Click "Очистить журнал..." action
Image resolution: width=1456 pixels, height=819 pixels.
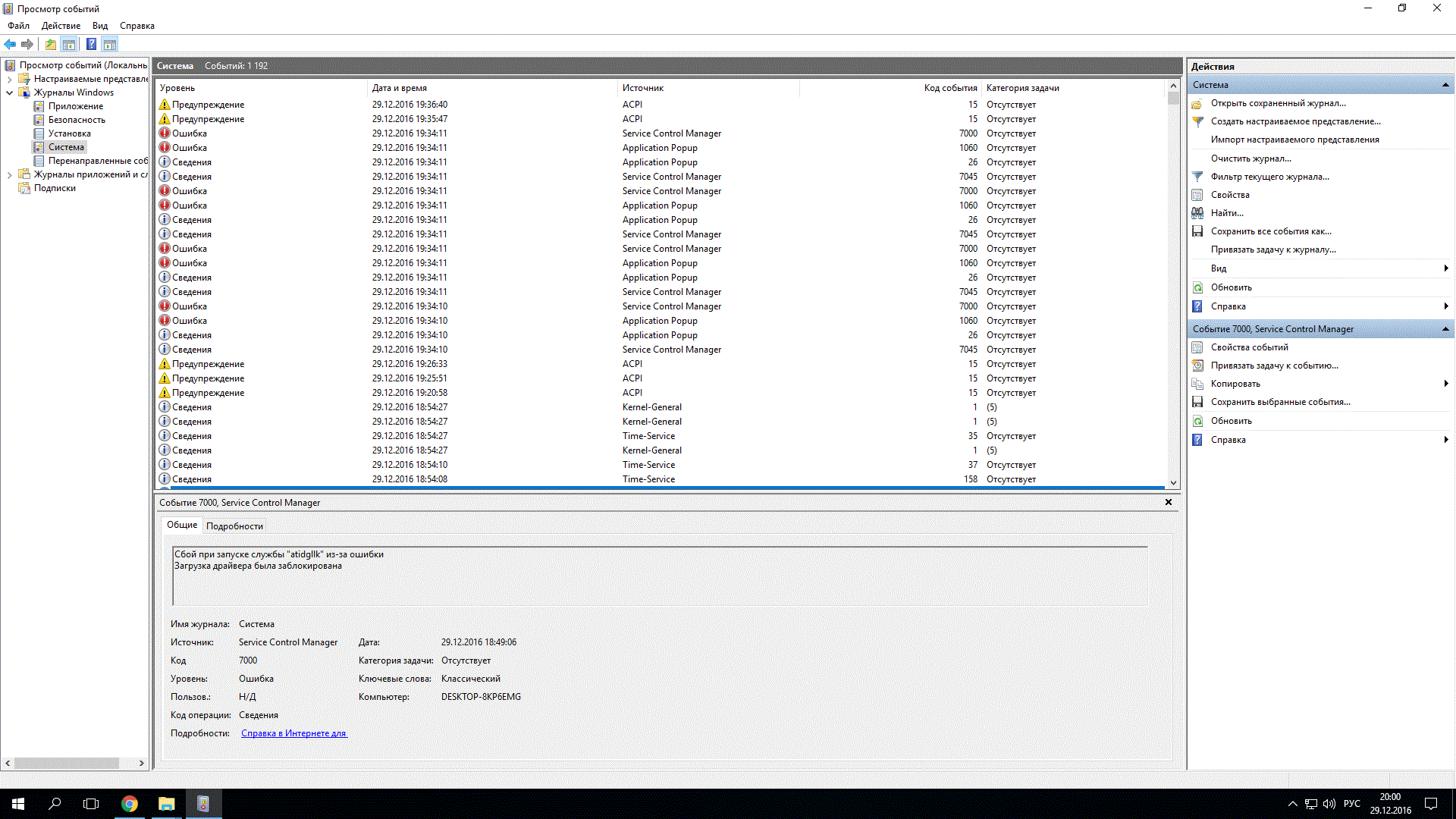click(1250, 158)
